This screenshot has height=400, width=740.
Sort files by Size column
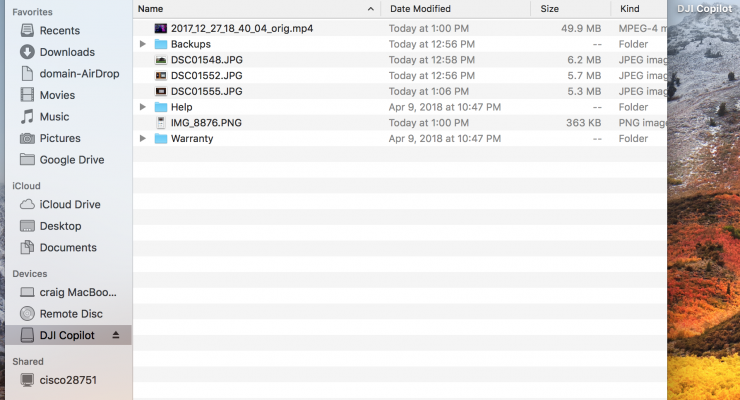click(x=571, y=8)
